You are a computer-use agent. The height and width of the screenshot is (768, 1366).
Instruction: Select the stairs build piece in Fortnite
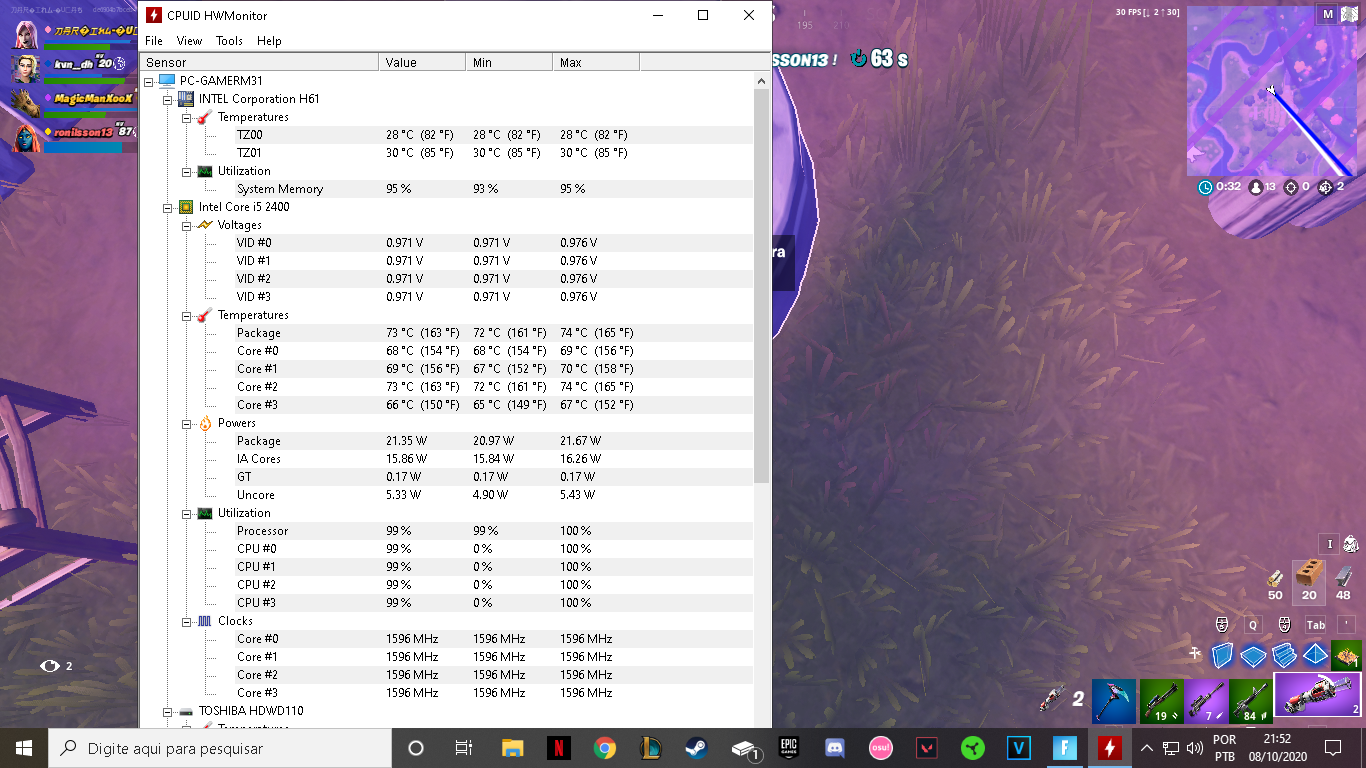[x=1285, y=657]
